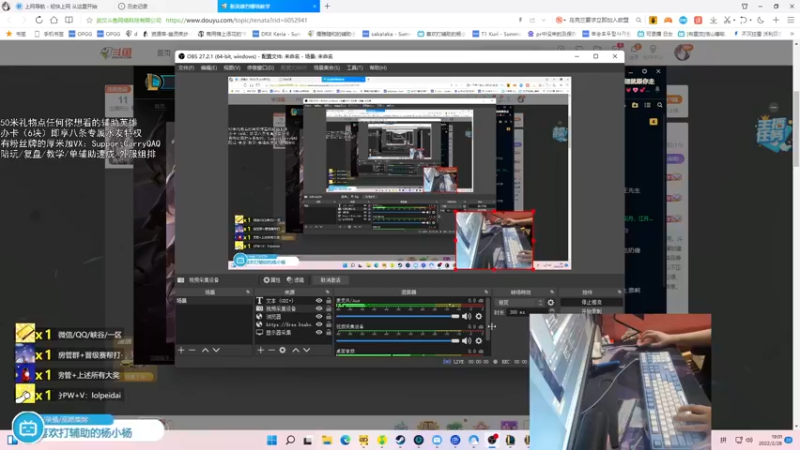Pop out the 来源 panel dock icon
Screen dimensions: 800x450
tap(328, 292)
